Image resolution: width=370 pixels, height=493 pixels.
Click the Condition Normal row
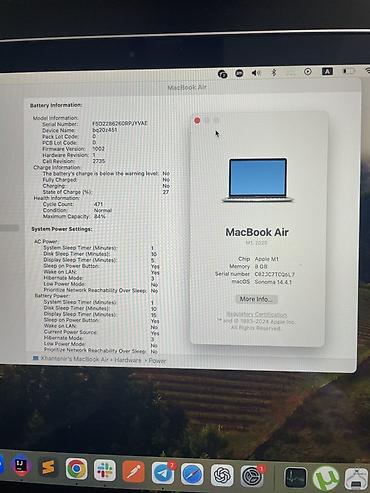pyautogui.click(x=77, y=210)
